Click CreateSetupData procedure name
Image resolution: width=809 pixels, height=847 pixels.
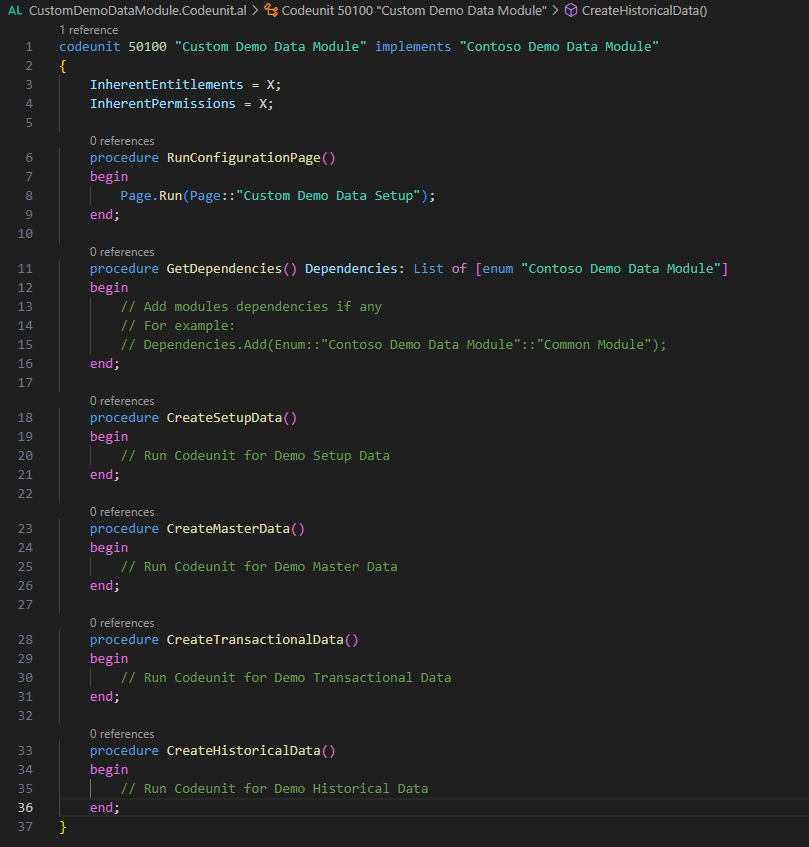(224, 418)
